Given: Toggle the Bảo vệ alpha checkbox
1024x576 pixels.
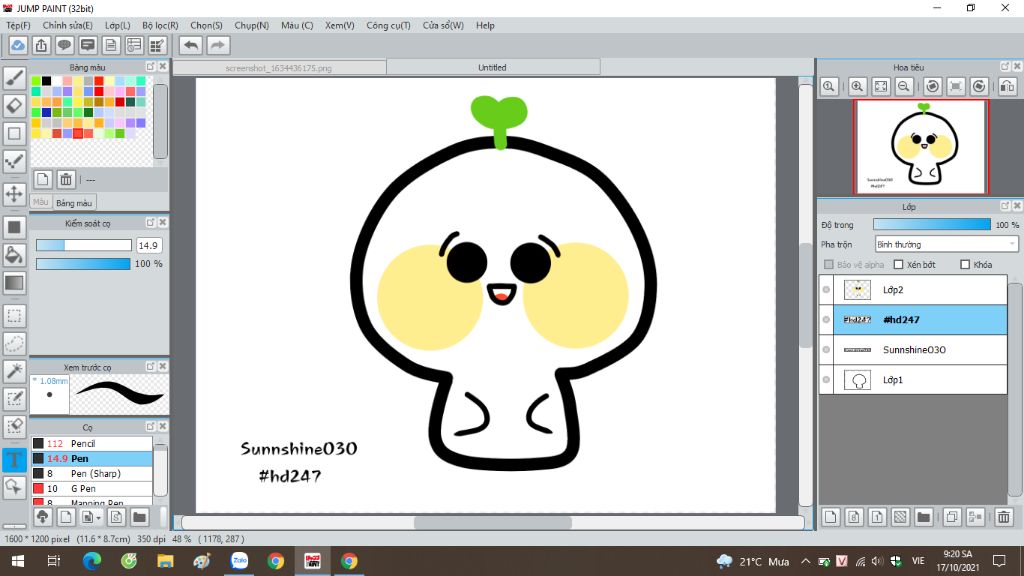Looking at the screenshot, I should click(x=829, y=264).
